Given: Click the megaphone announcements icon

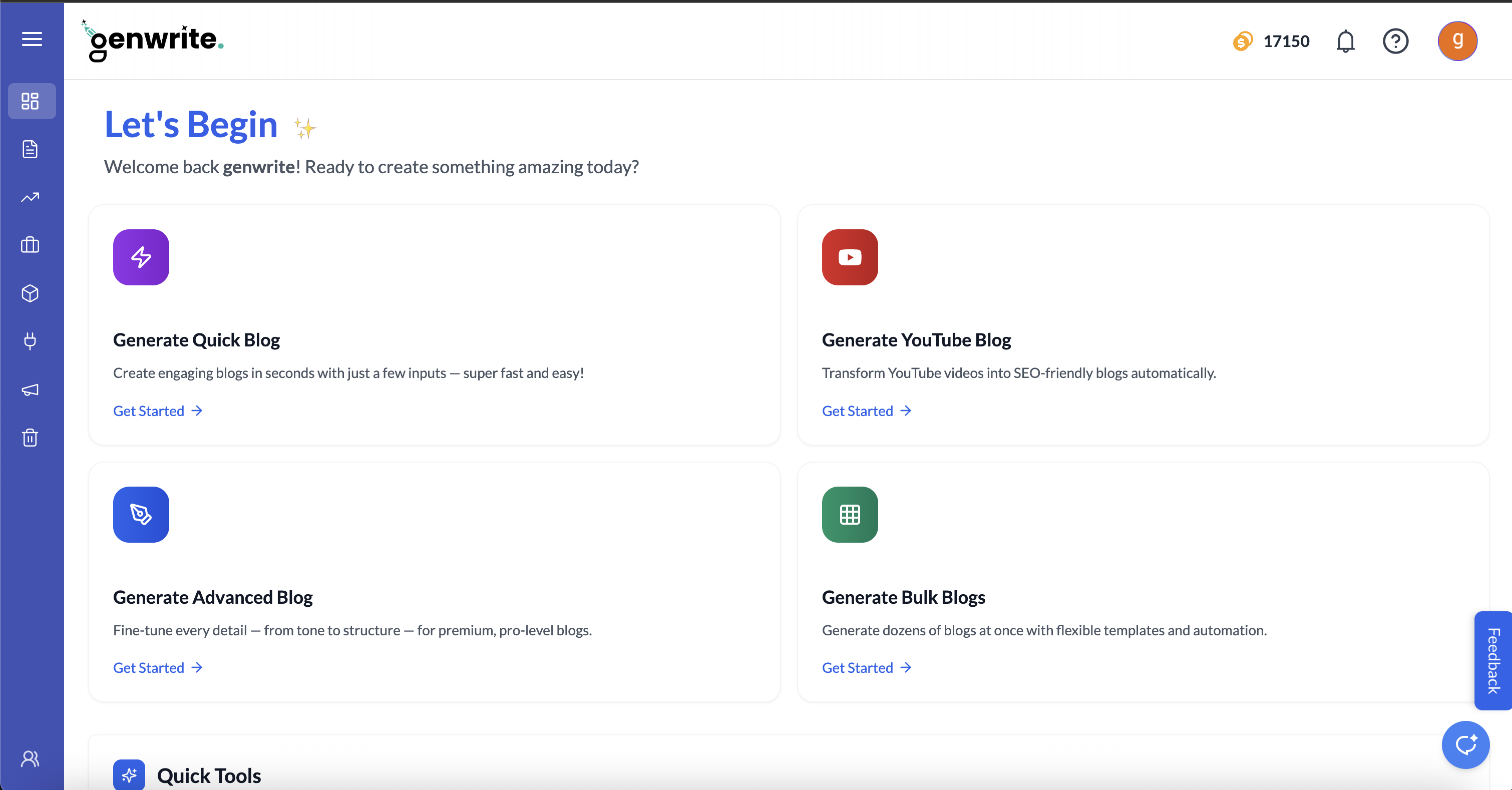Looking at the screenshot, I should tap(30, 389).
